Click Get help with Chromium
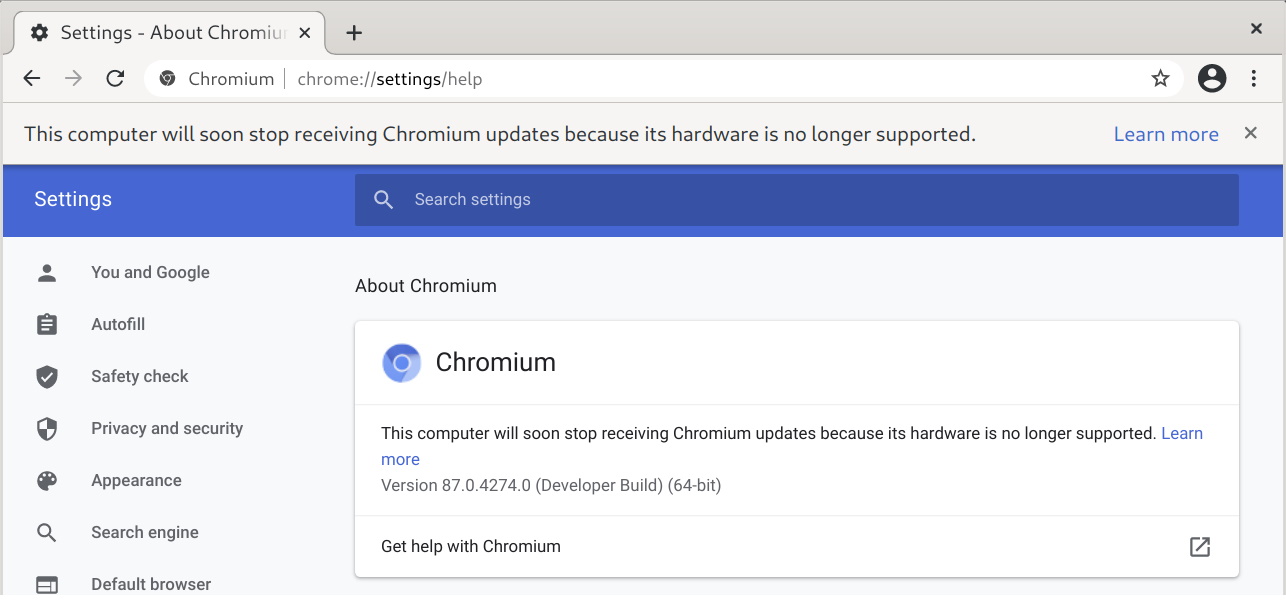The height and width of the screenshot is (600, 1286). [470, 546]
